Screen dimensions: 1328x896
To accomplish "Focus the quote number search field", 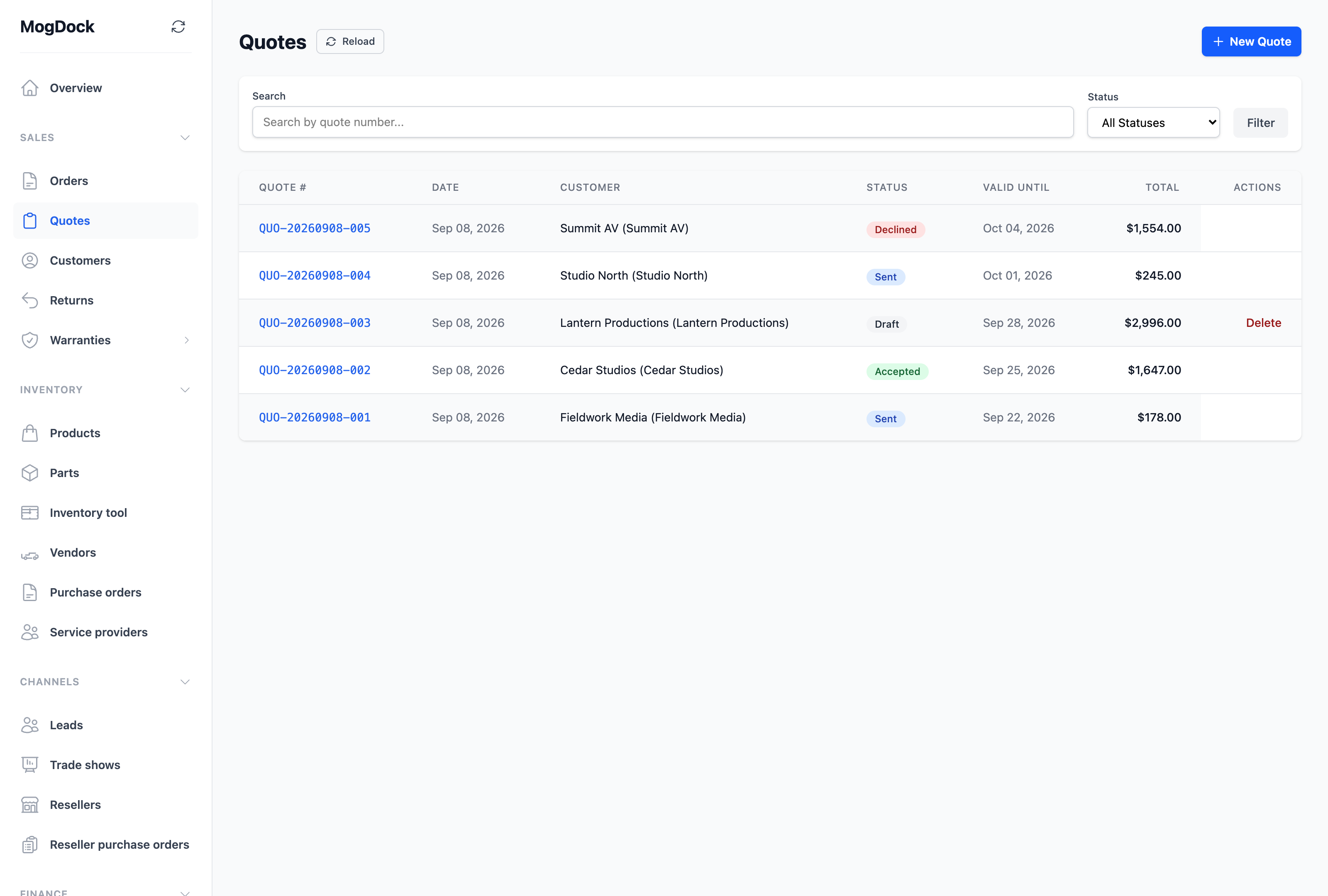I will (663, 122).
